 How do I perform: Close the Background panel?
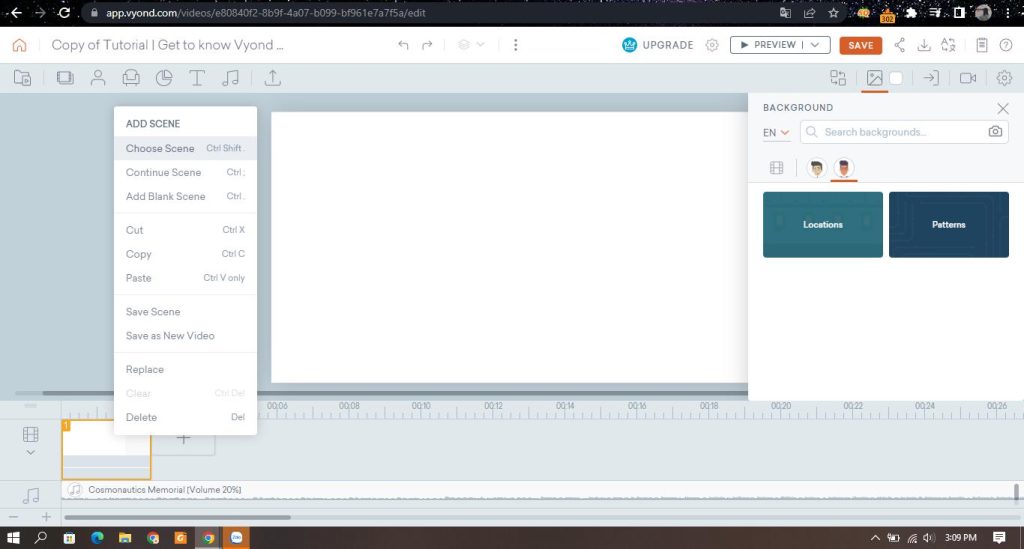click(x=1003, y=108)
